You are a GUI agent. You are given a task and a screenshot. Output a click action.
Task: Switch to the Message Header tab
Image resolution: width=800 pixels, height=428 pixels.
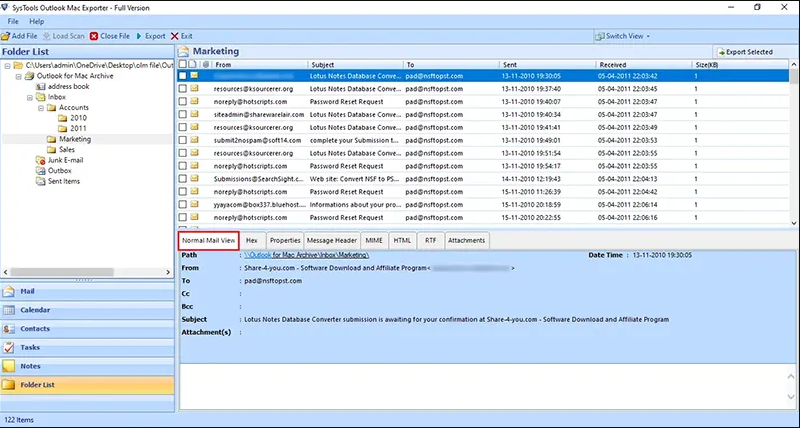coord(332,240)
